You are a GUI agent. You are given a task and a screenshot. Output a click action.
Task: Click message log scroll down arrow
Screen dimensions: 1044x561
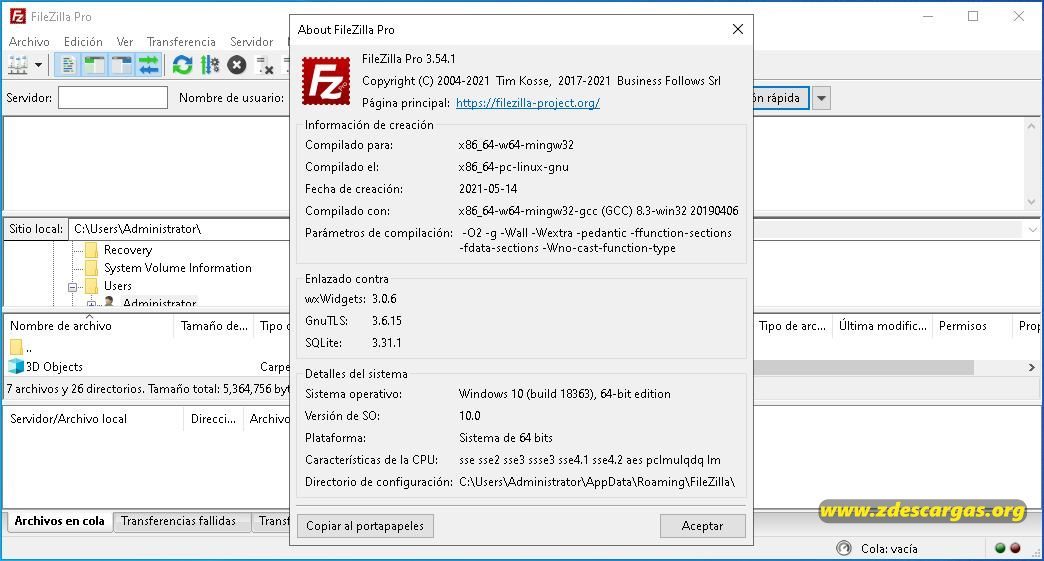tap(1031, 202)
